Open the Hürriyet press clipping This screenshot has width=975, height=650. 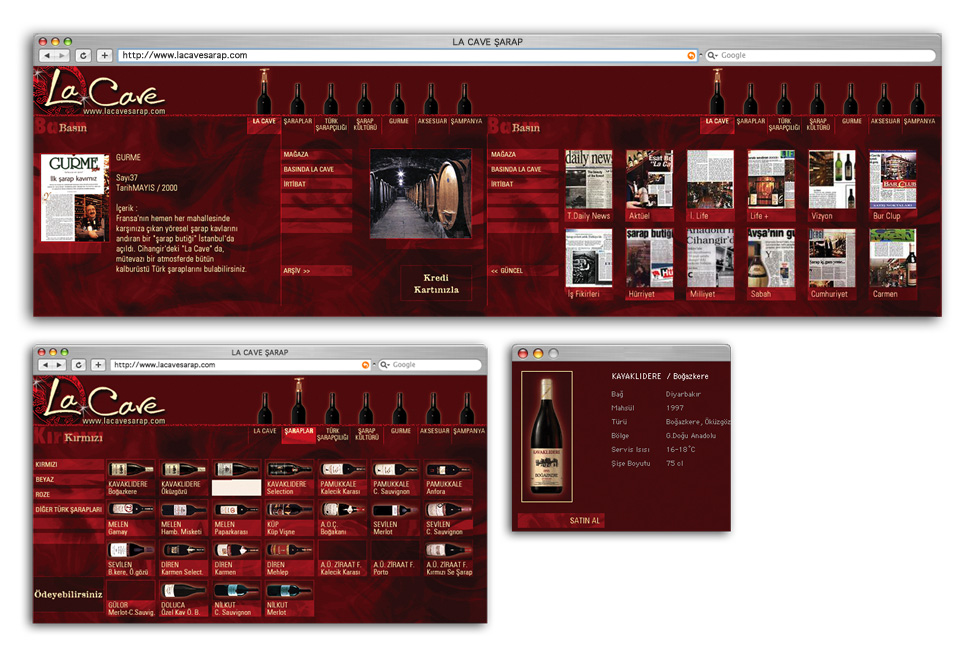649,264
